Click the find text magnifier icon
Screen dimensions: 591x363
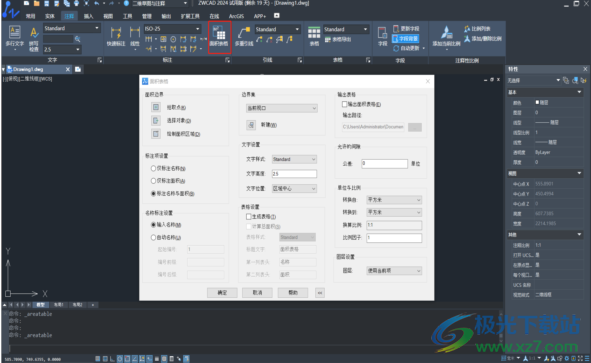(77, 39)
